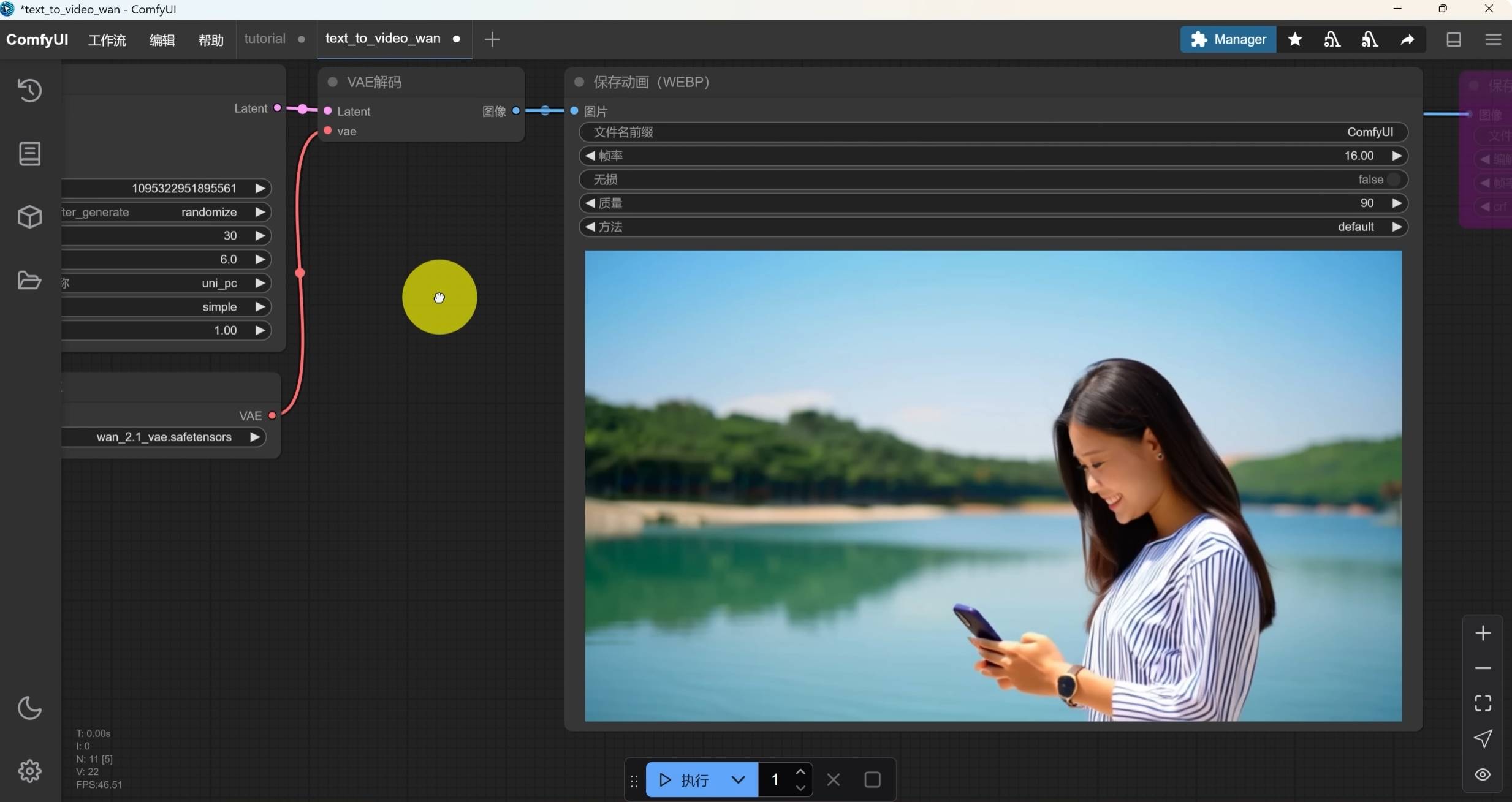This screenshot has height=802, width=1512.
Task: Select next 方法 option
Action: click(1397, 227)
